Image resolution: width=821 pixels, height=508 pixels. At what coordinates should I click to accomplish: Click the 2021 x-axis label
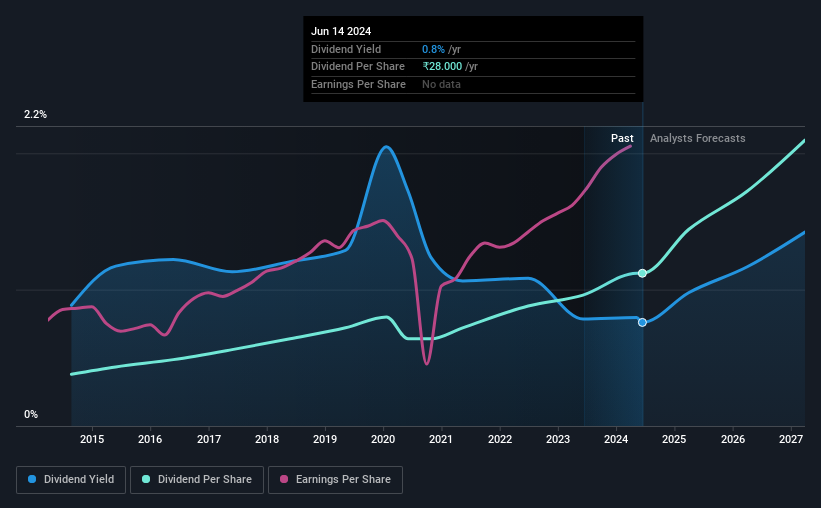[441, 439]
